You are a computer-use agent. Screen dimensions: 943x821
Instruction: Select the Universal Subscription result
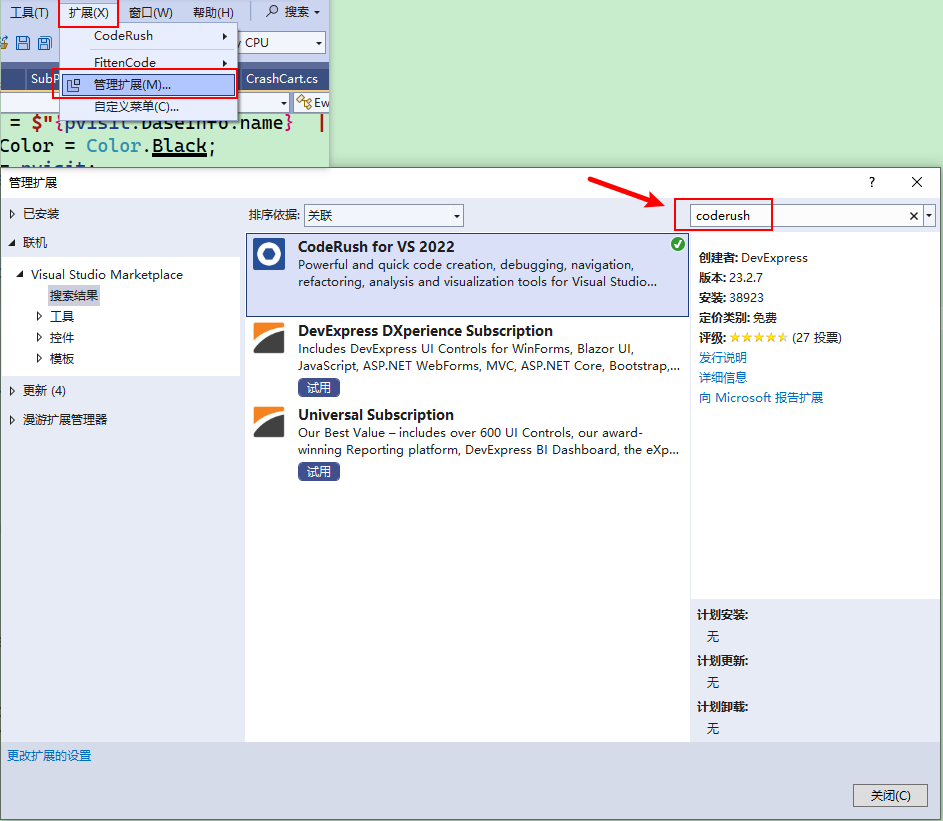(x=467, y=443)
